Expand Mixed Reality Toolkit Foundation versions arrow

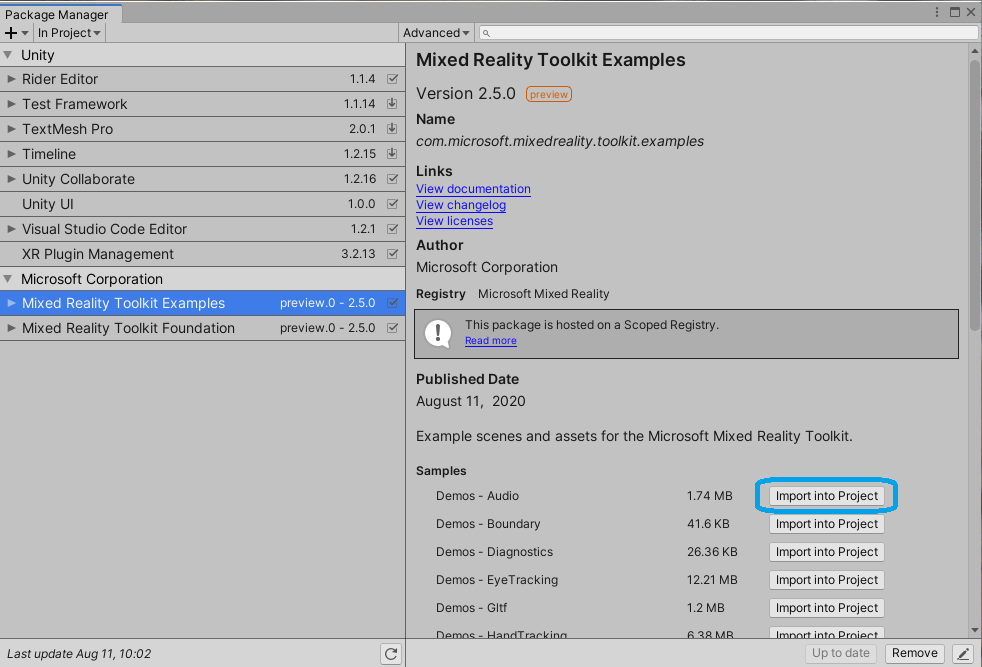(x=11, y=328)
